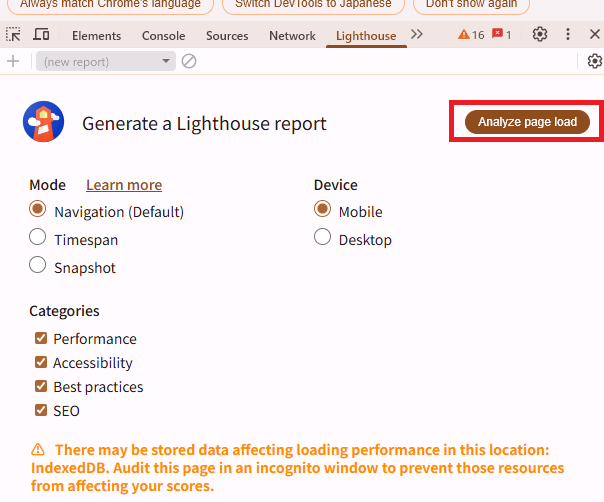Switch to the Network tab

point(292,36)
